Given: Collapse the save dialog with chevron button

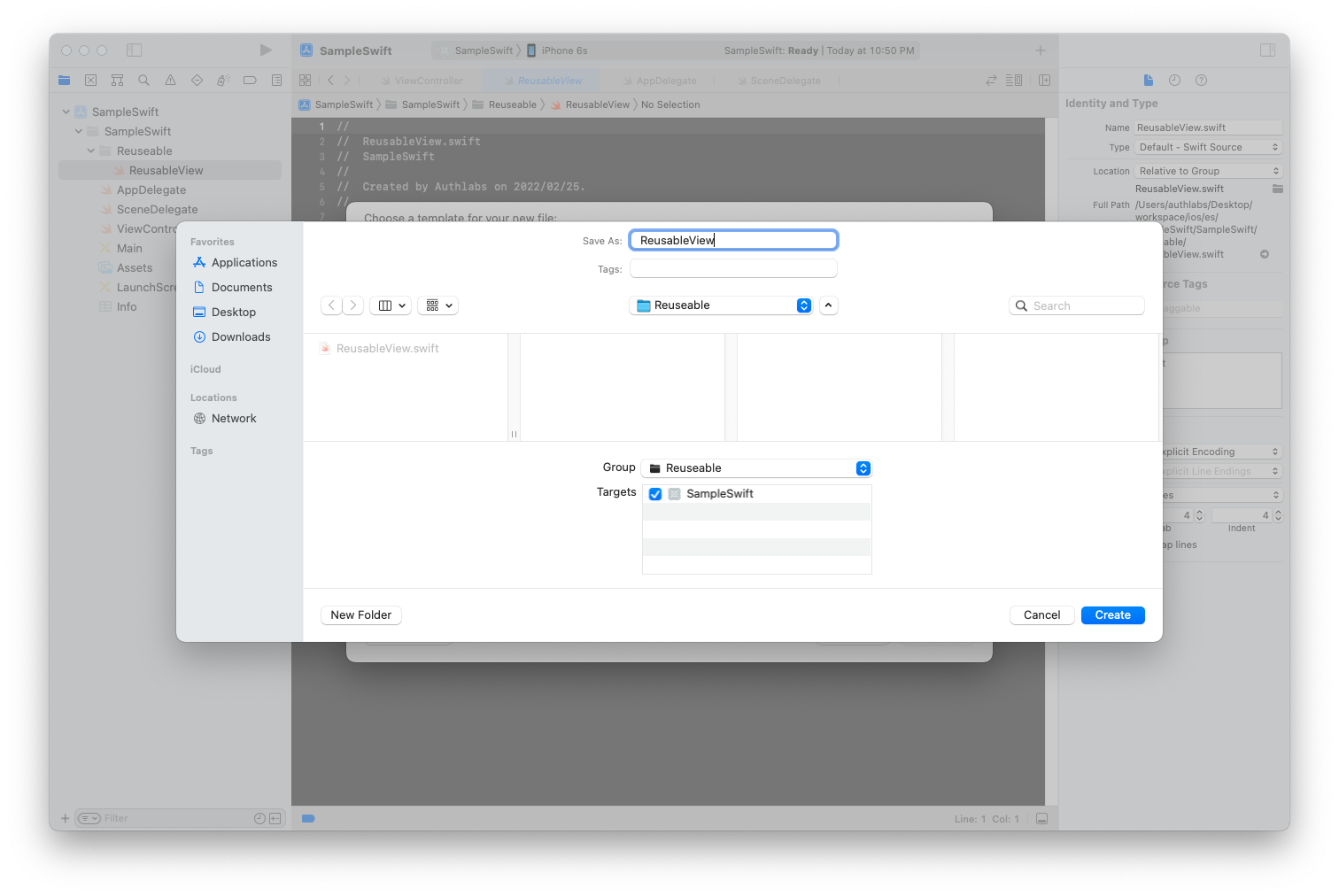Looking at the screenshot, I should click(x=828, y=305).
